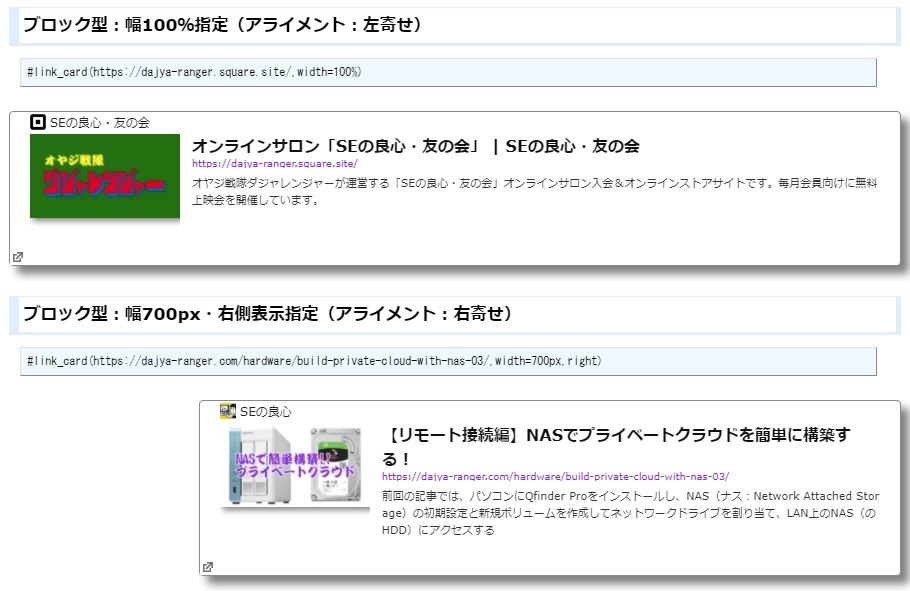Click the external-link icon on first card
Viewport: 910px width, 591px height.
point(18,257)
